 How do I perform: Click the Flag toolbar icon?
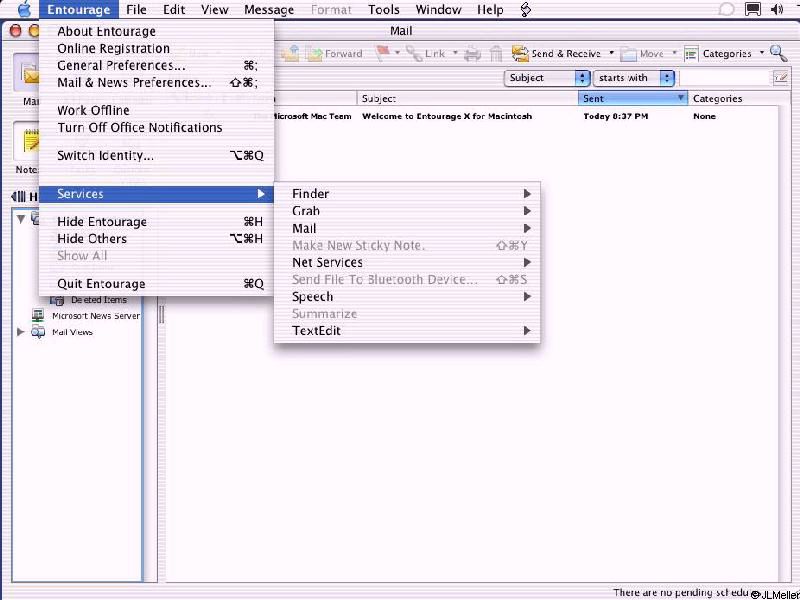point(382,54)
